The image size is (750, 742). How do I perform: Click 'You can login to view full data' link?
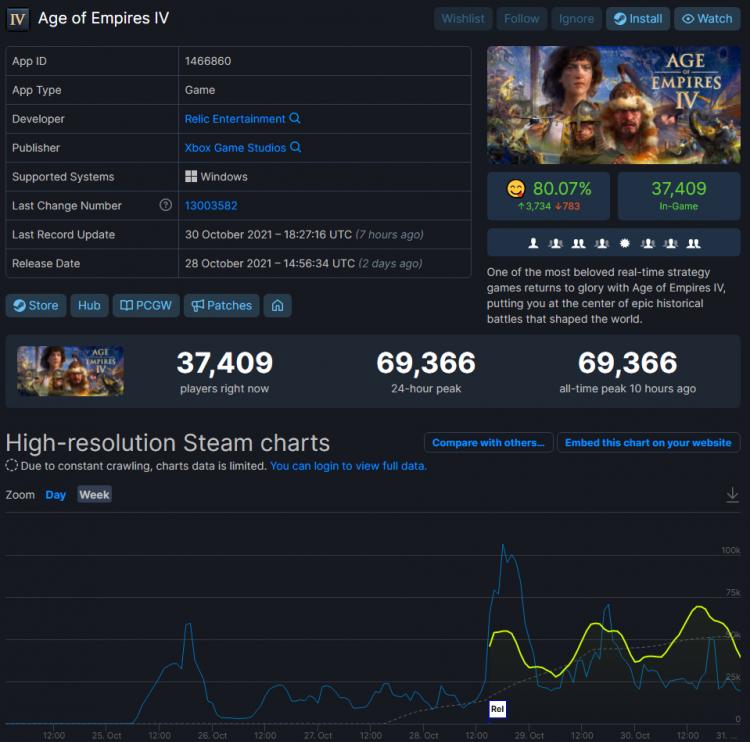tap(348, 466)
